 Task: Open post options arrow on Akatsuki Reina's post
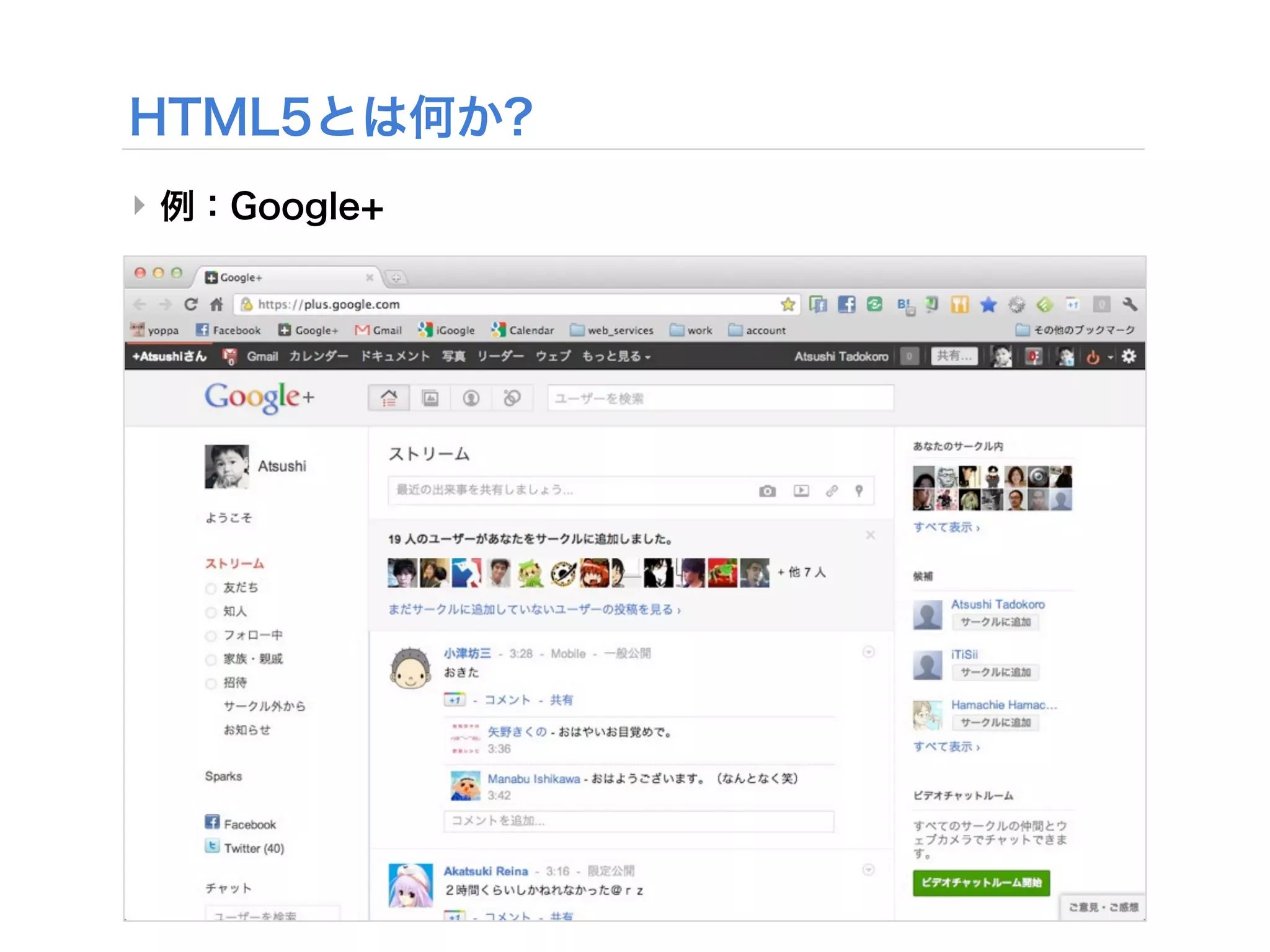869,870
